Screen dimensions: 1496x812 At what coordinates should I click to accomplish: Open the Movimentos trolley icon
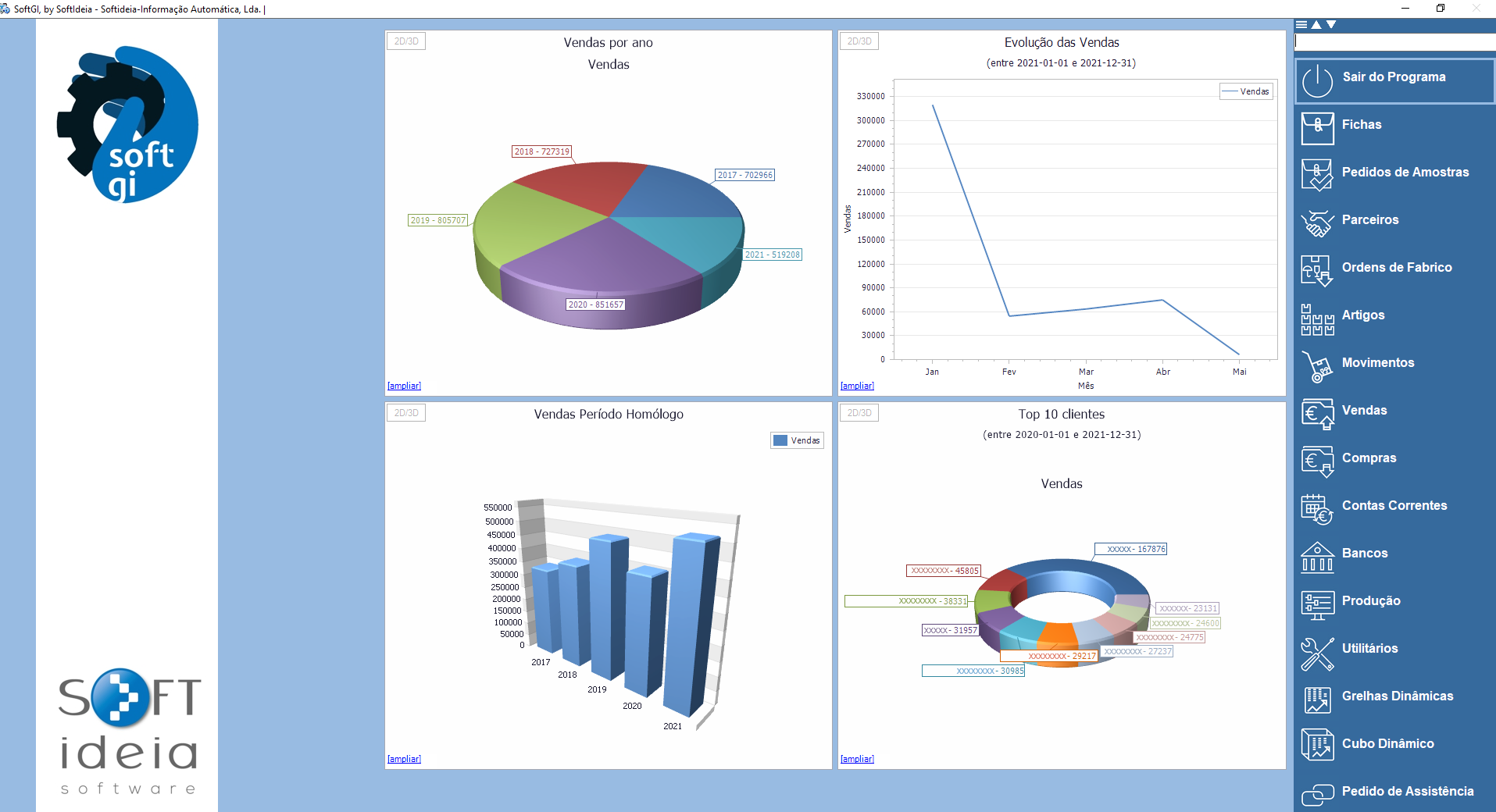point(1317,365)
